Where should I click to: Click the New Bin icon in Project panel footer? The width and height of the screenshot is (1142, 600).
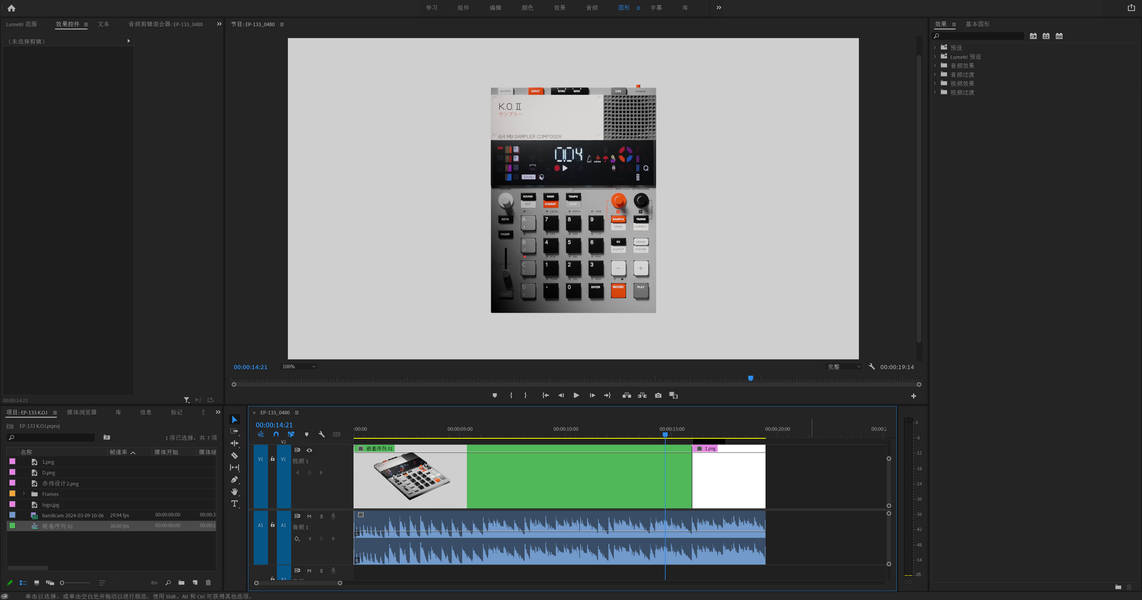(x=181, y=583)
